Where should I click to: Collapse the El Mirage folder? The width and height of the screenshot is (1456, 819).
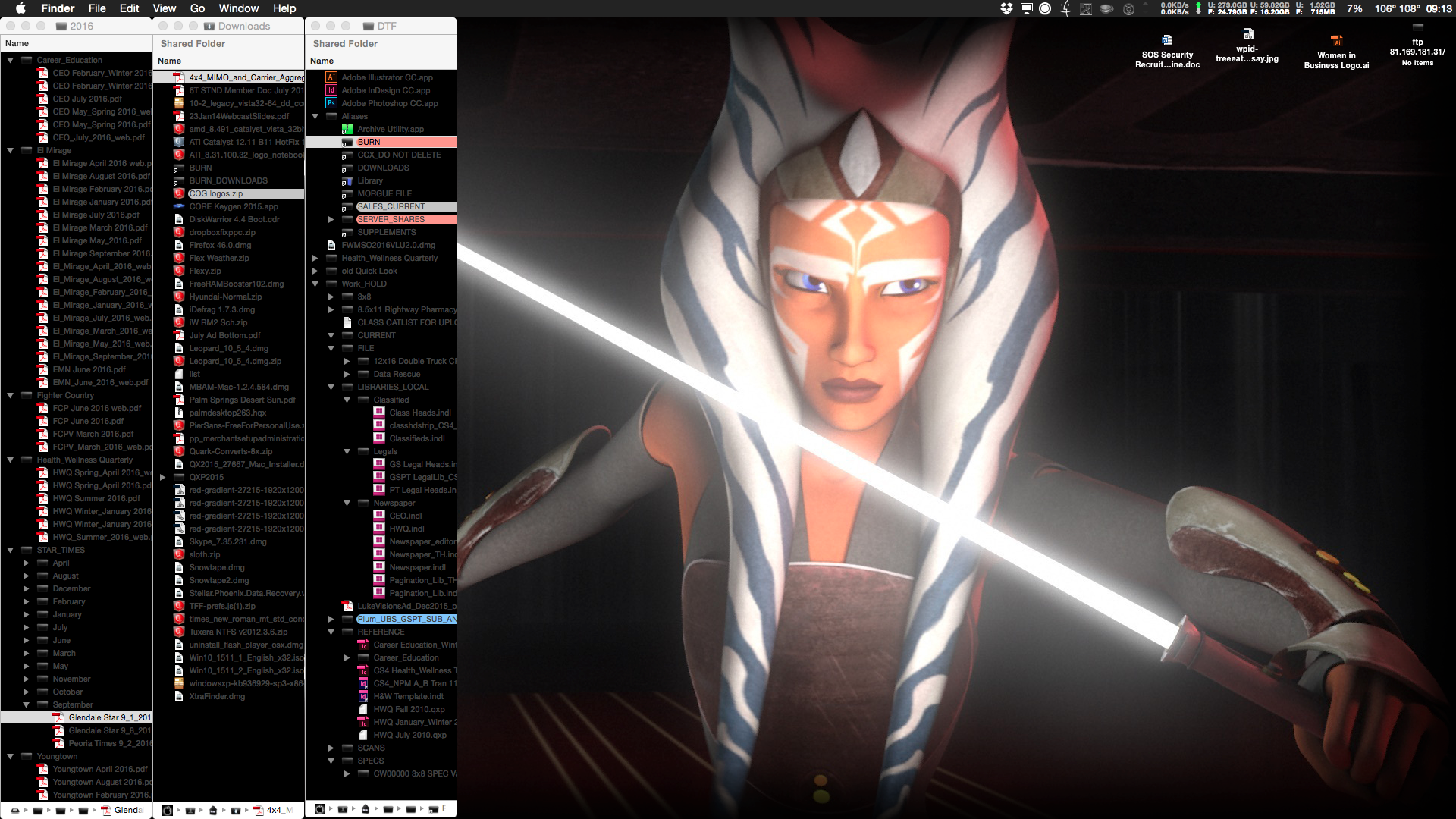coord(11,150)
